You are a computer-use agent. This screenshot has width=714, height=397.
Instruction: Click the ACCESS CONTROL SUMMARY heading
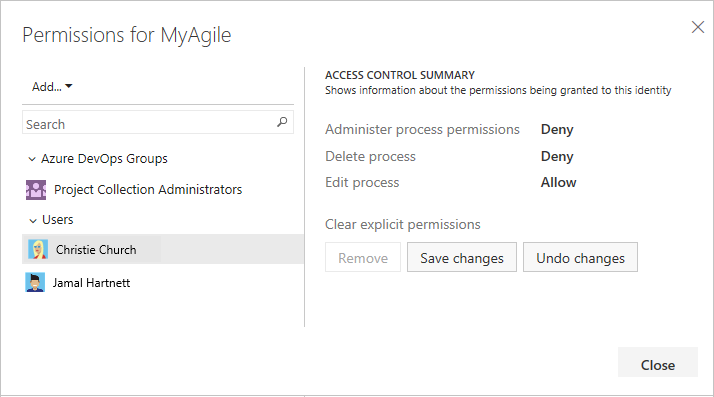[x=400, y=75]
